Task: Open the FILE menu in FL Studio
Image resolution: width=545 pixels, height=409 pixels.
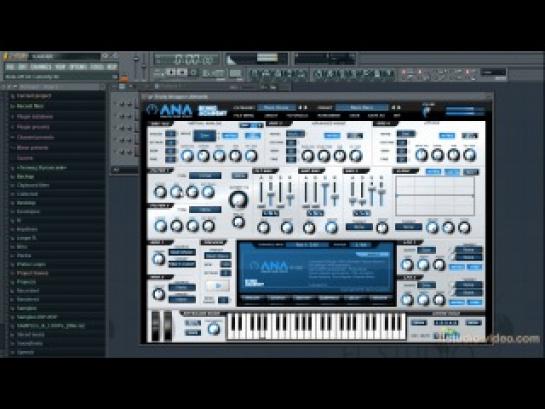Action: pyautogui.click(x=10, y=66)
